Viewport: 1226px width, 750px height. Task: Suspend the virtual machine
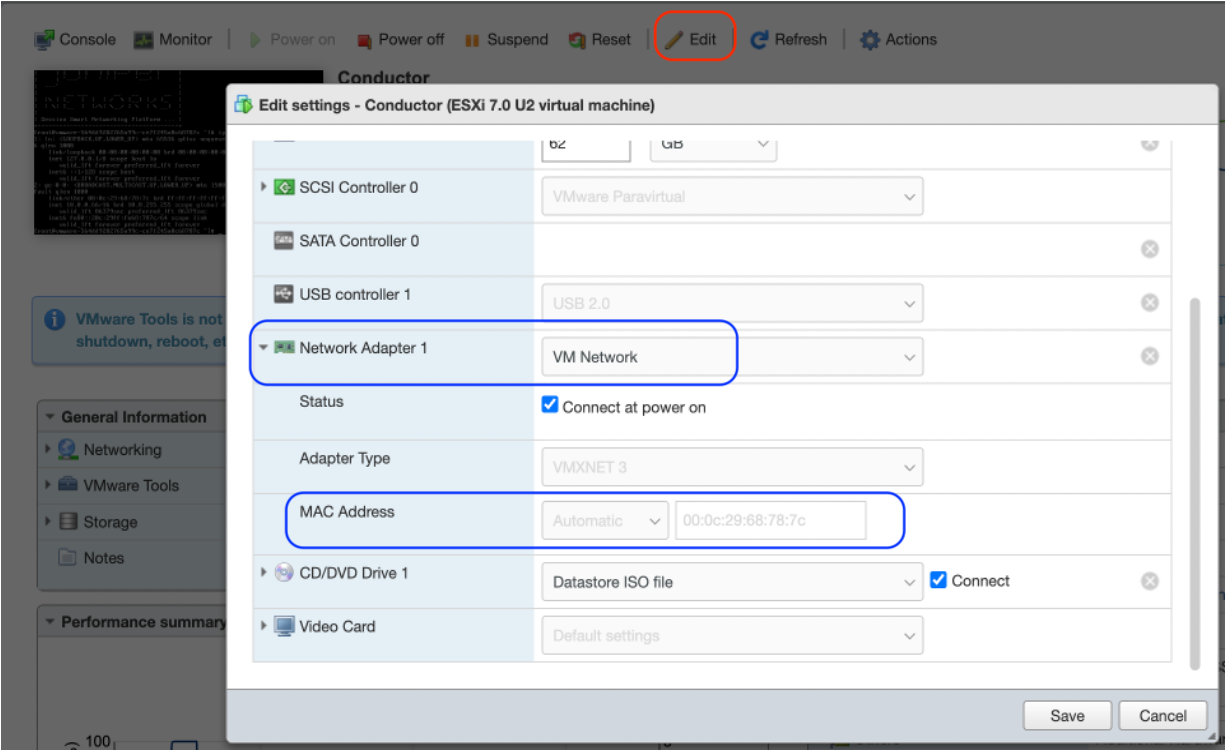pyautogui.click(x=505, y=40)
